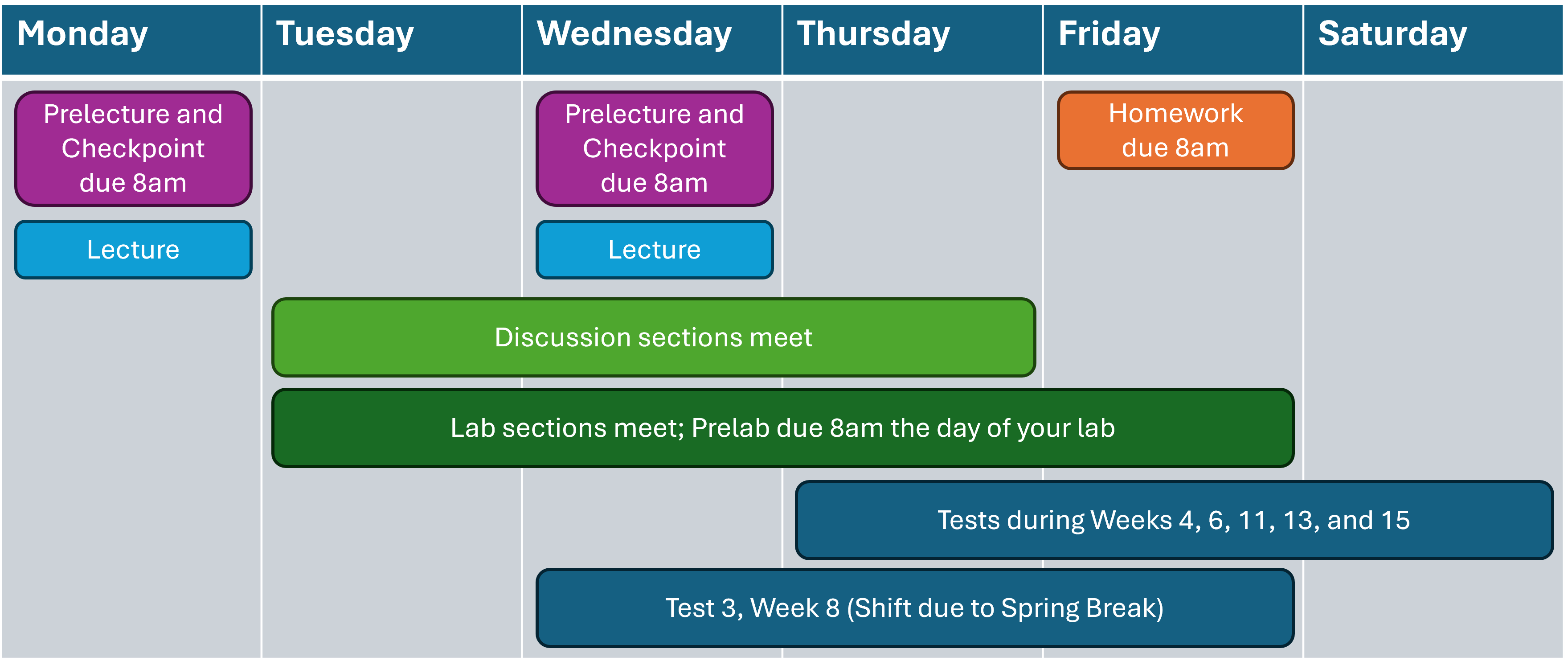Screen dimensions: 1568x661
Task: Click empty Friday area below Homework block
Action: pos(1173,274)
